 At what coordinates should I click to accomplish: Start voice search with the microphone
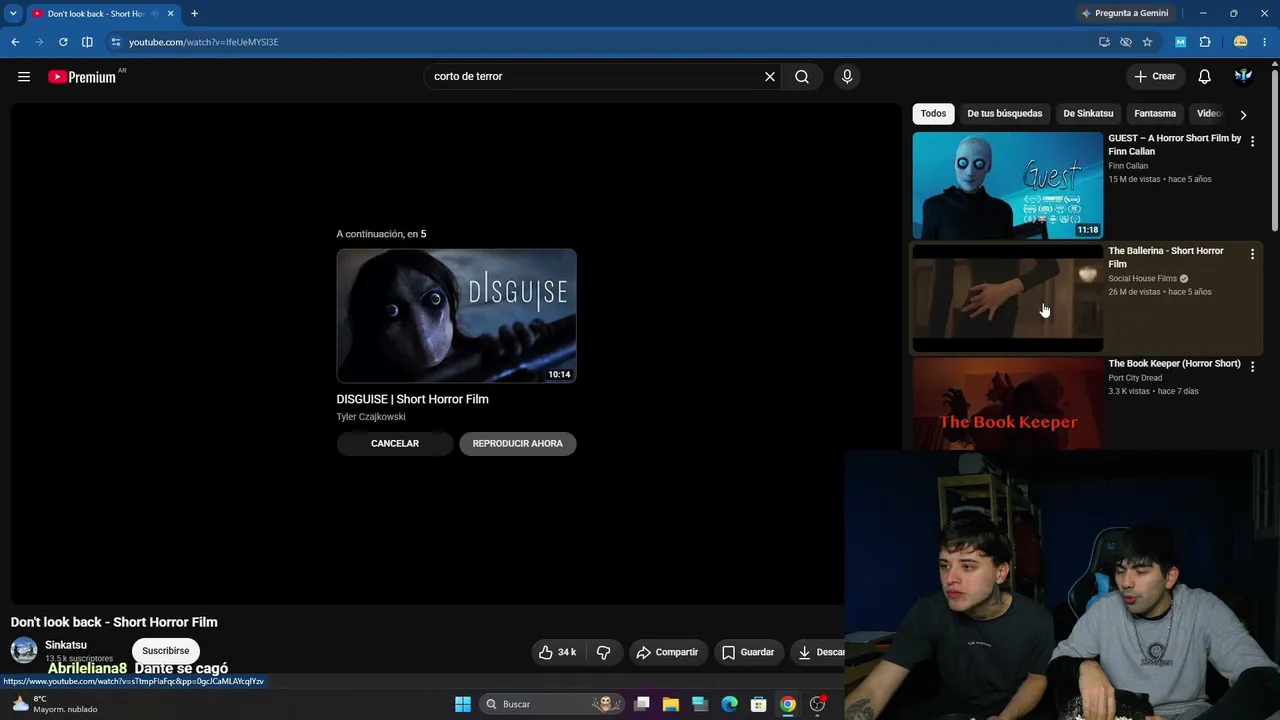(x=847, y=77)
